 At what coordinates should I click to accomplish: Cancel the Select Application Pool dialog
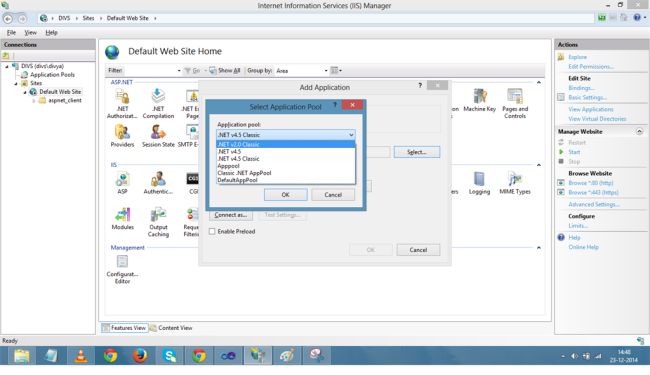click(333, 195)
